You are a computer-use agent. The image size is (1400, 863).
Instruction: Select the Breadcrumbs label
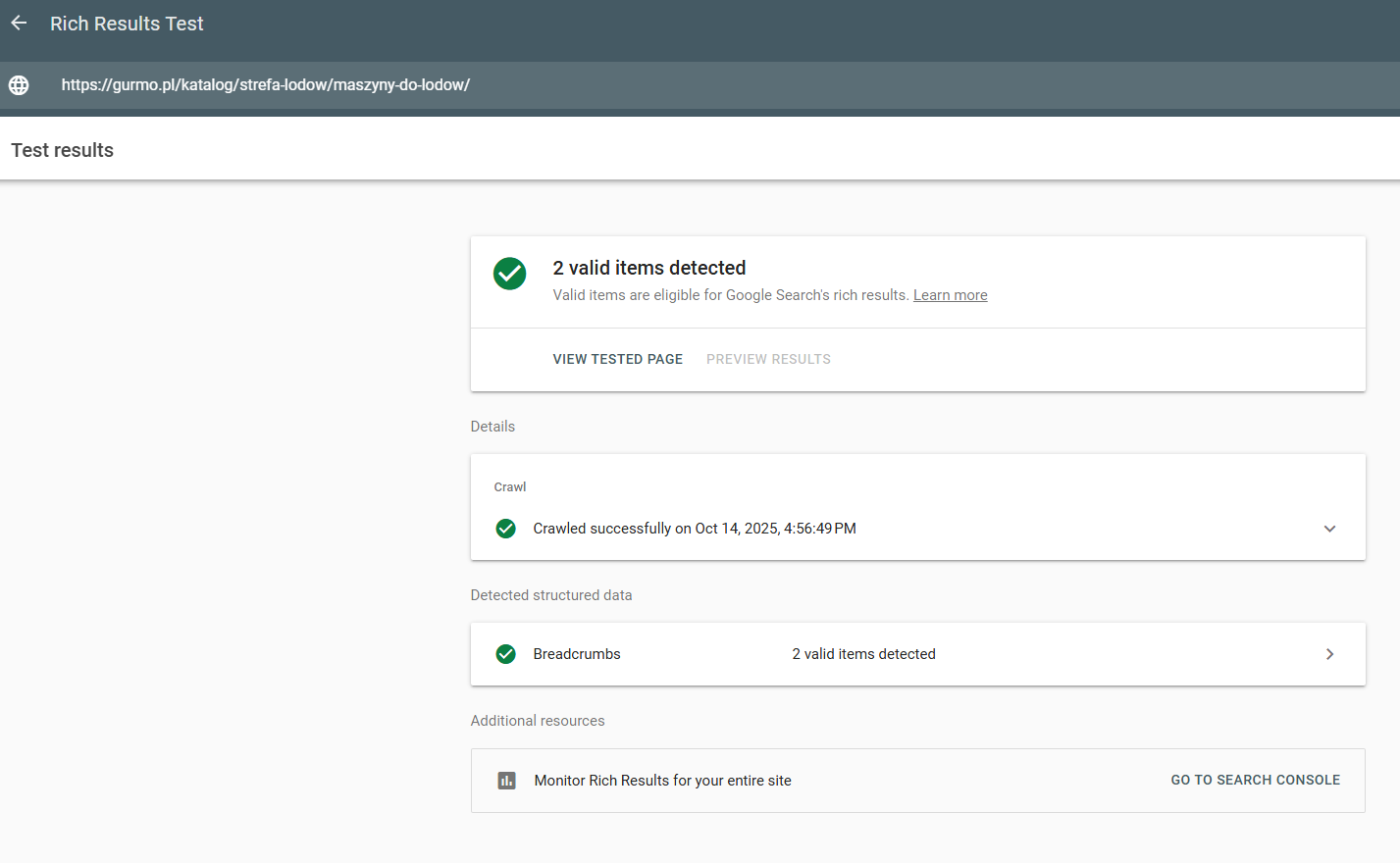(x=577, y=654)
